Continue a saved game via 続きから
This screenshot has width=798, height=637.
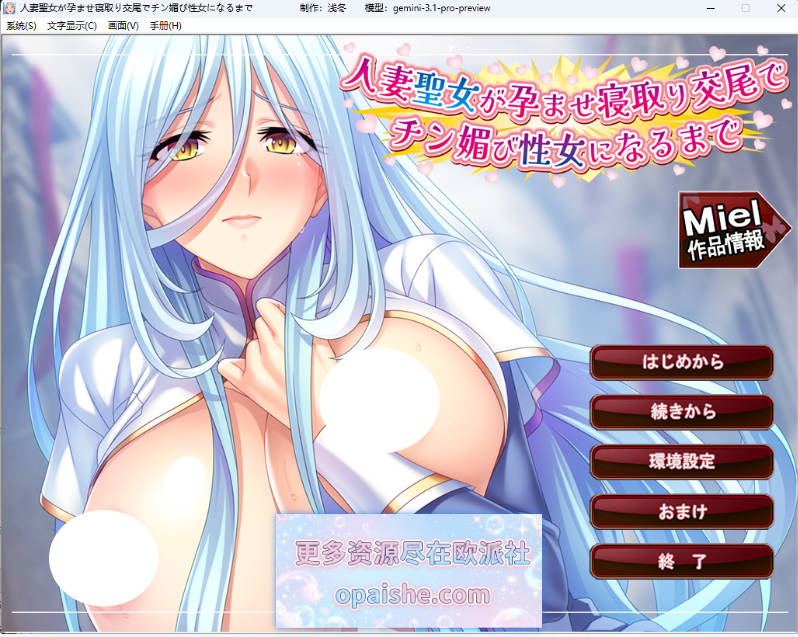tap(682, 412)
